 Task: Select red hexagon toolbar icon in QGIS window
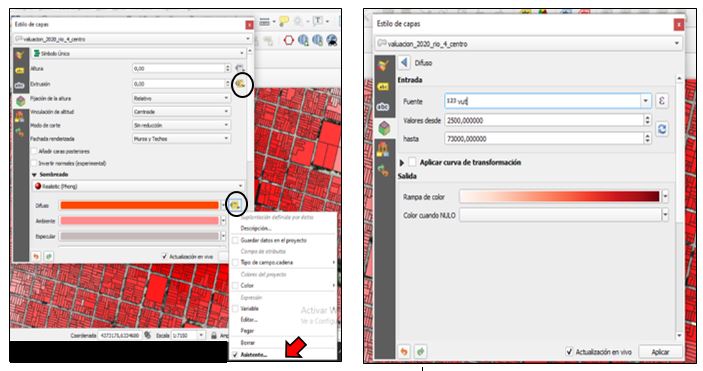click(288, 40)
